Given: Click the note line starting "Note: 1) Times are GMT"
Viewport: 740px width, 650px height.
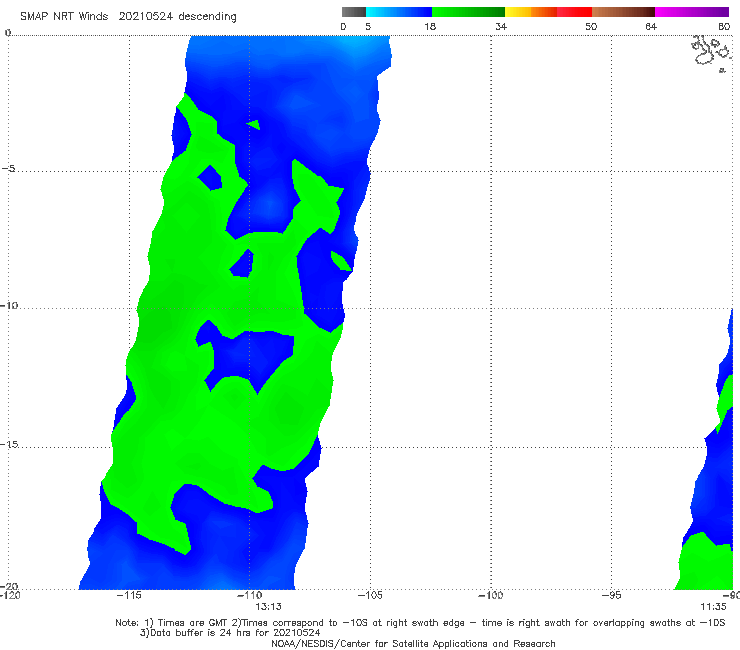Looking at the screenshot, I should (x=420, y=623).
